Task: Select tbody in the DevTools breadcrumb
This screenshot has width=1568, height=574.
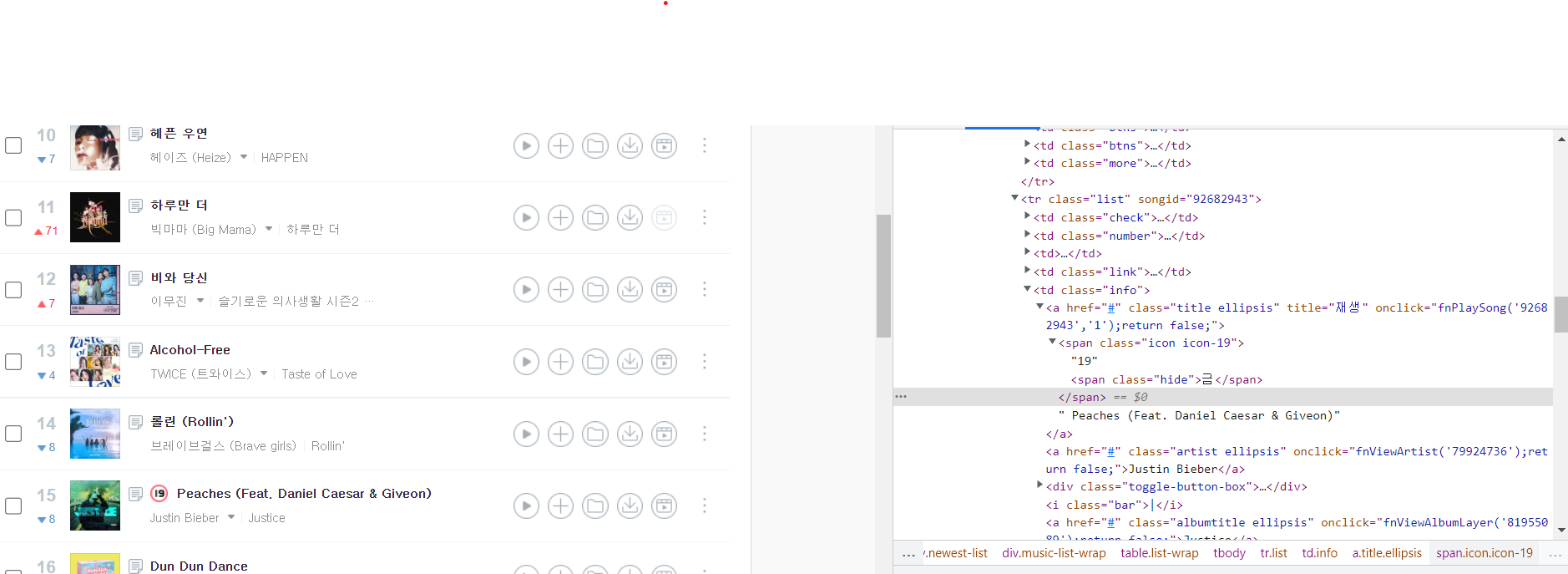Action: tap(1229, 553)
